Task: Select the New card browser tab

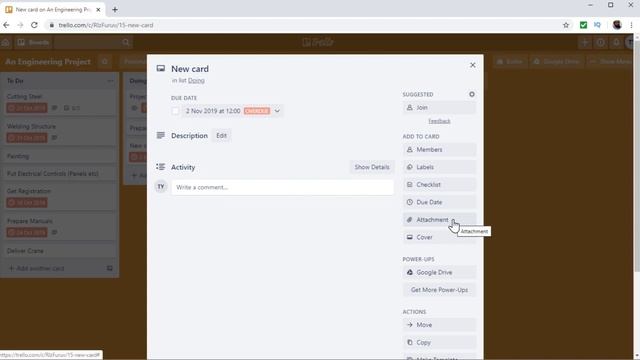Action: (53, 9)
